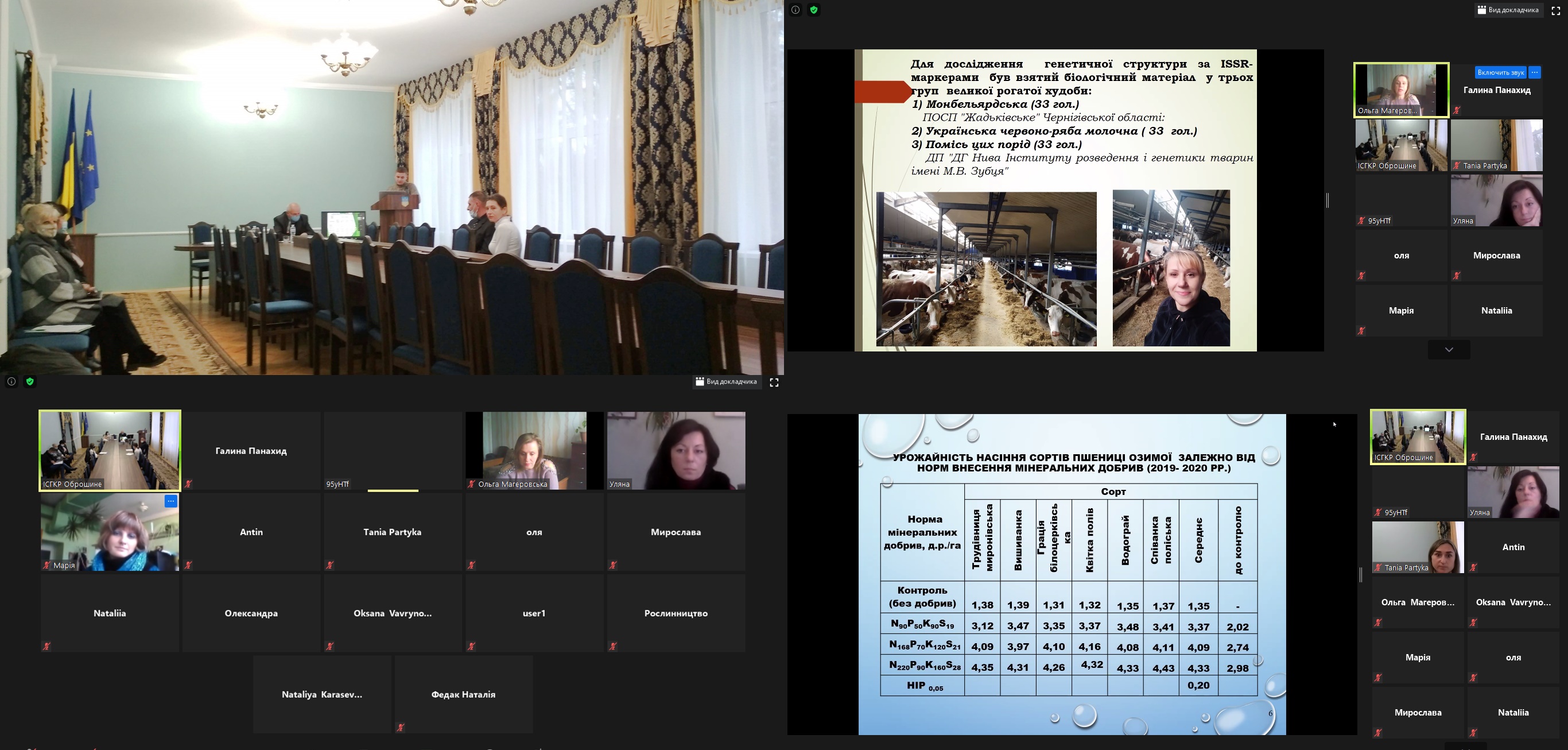Click green shield above the ISSR cattle slide
The image size is (1568, 750).
(814, 10)
